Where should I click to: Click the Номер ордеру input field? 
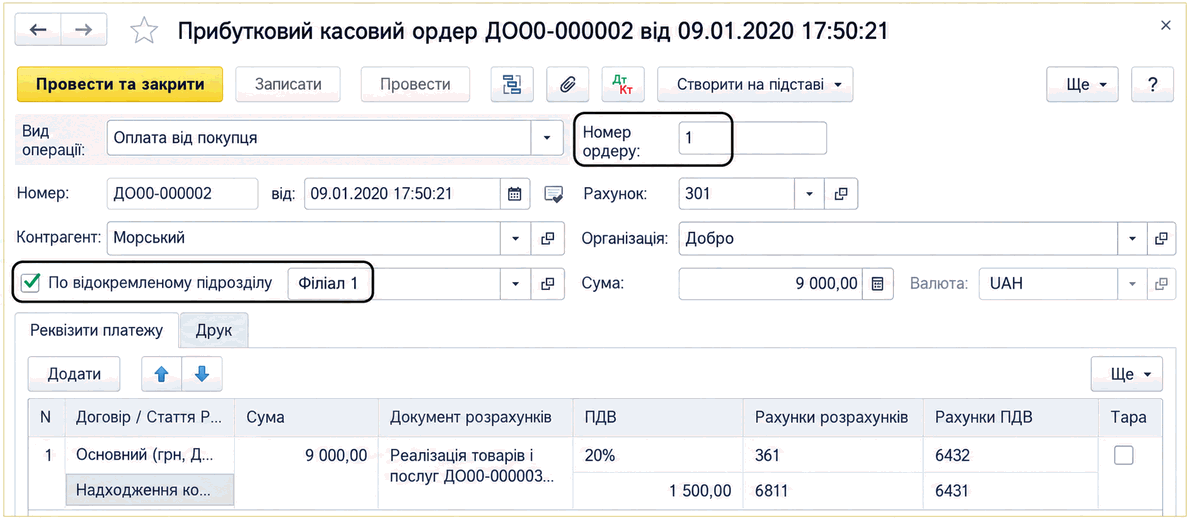click(x=752, y=138)
